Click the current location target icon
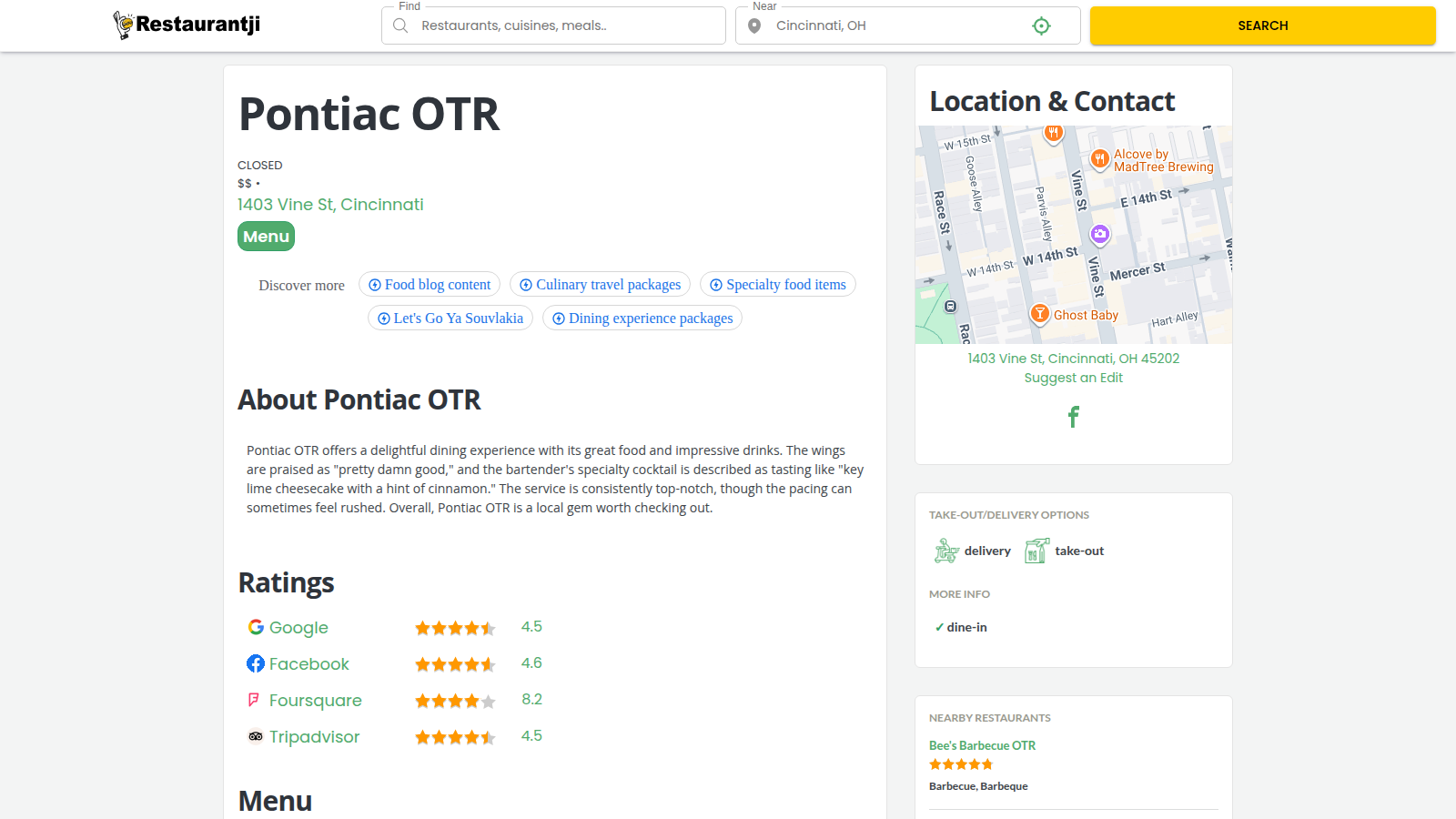1456x819 pixels. point(1041,26)
